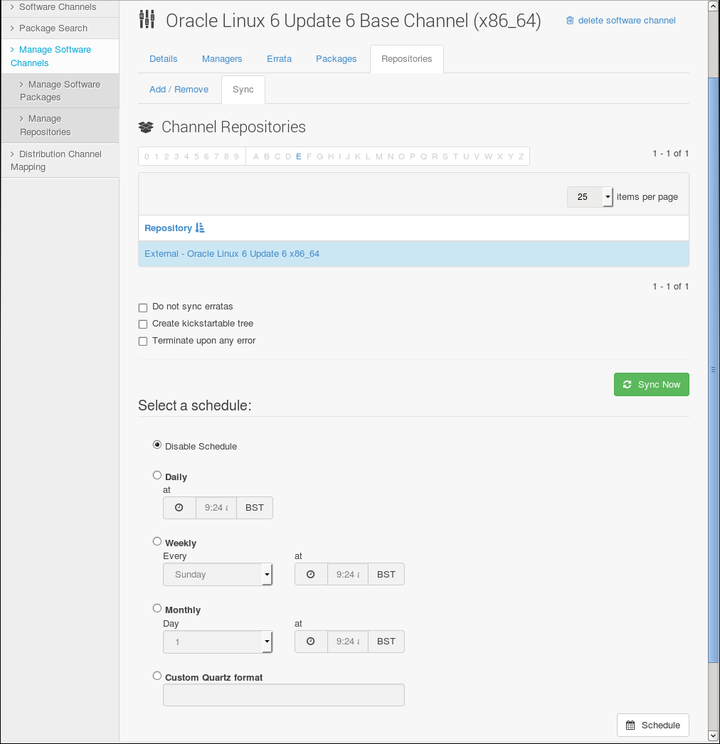Click the Monthly time input field
The image size is (720, 744).
(347, 642)
